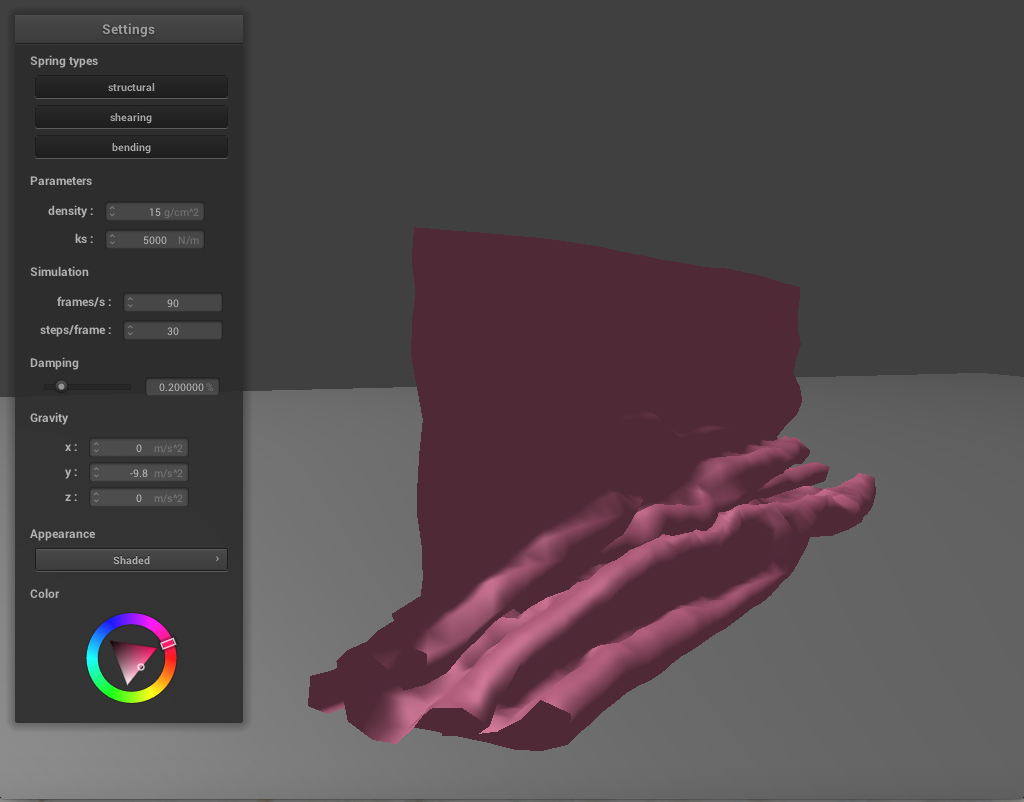This screenshot has width=1024, height=802.
Task: Click the damping 0.200000 percent field
Action: coord(182,387)
